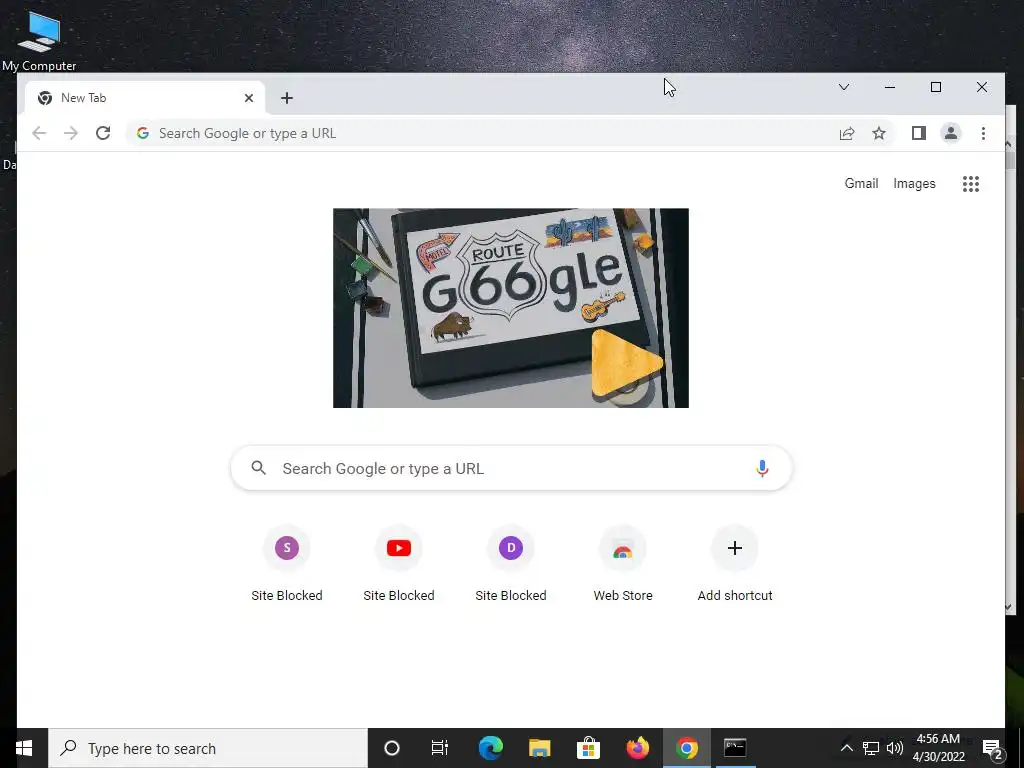Click the page vertical scrollbar down arrow
1024x768 pixels.
pos(1008,607)
